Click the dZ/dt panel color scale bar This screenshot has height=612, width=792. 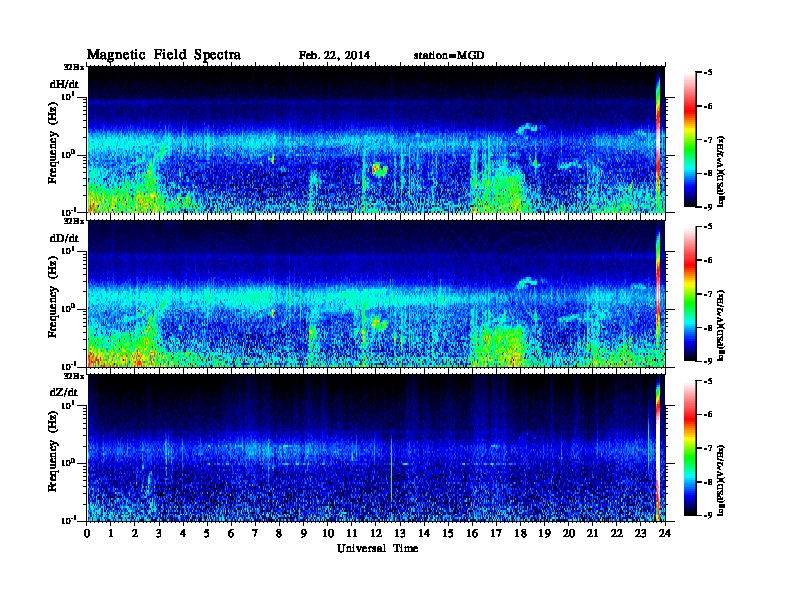point(689,448)
